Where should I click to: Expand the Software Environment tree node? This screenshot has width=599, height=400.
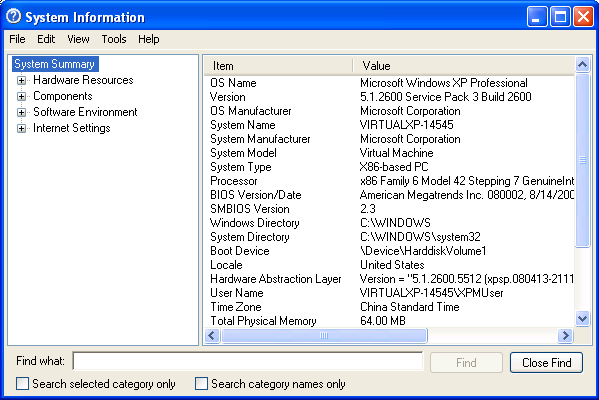21,112
